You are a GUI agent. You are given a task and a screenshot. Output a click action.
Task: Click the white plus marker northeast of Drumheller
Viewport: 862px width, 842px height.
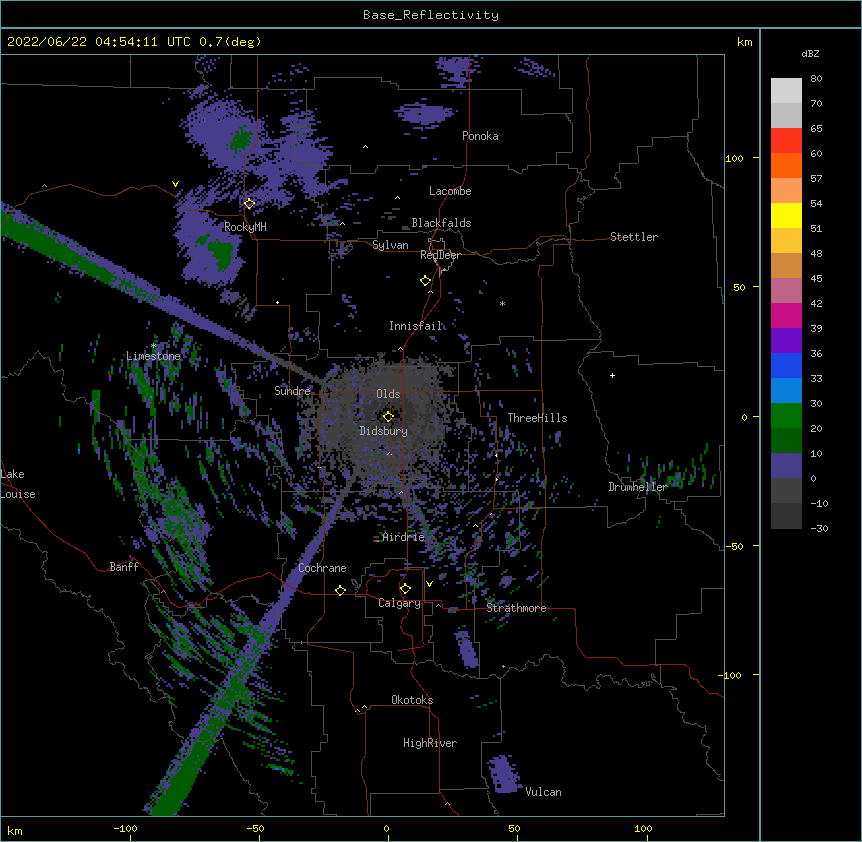coord(612,375)
